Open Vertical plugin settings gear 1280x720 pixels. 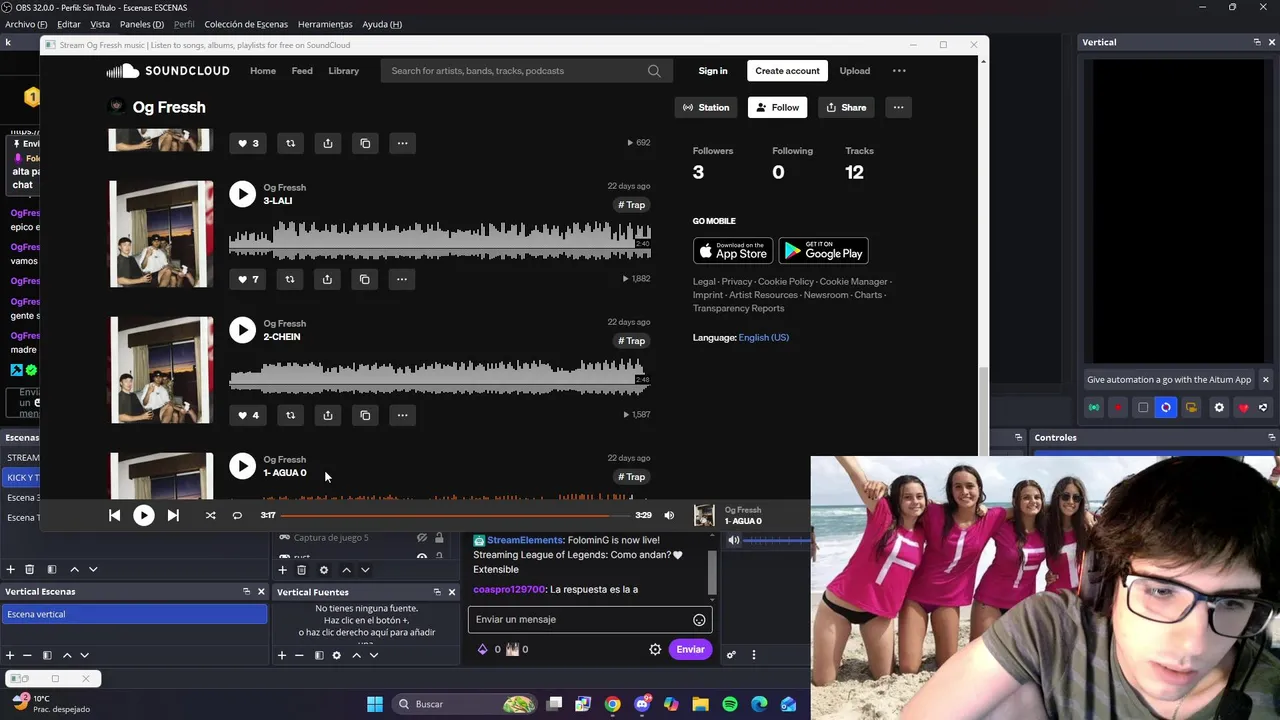tap(1219, 407)
